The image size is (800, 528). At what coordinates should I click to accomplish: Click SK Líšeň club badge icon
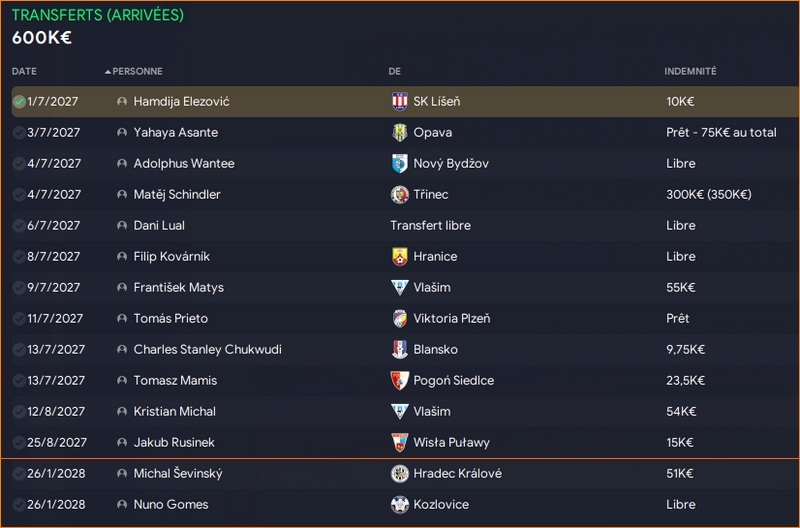tap(400, 102)
